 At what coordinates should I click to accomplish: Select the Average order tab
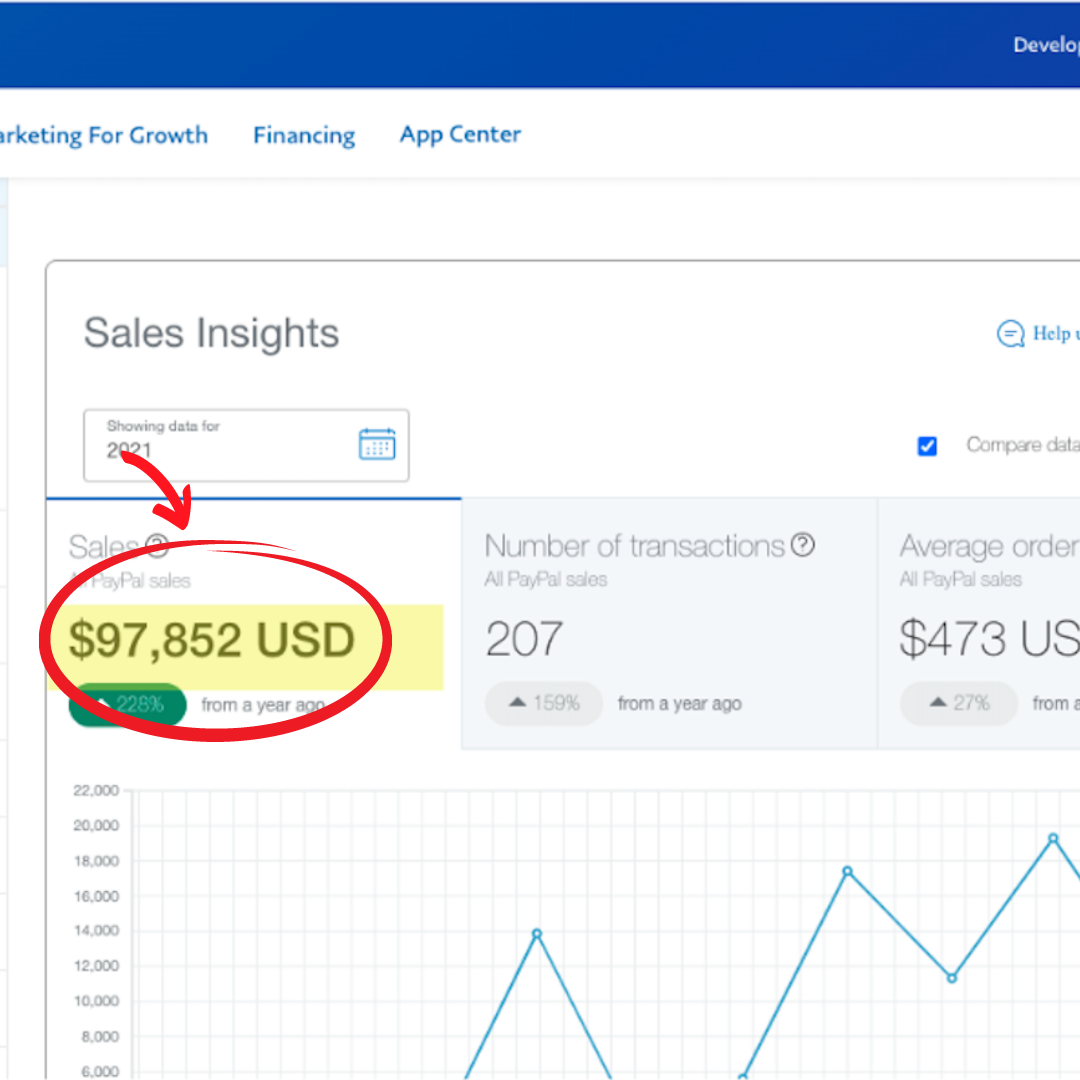pyautogui.click(x=988, y=546)
